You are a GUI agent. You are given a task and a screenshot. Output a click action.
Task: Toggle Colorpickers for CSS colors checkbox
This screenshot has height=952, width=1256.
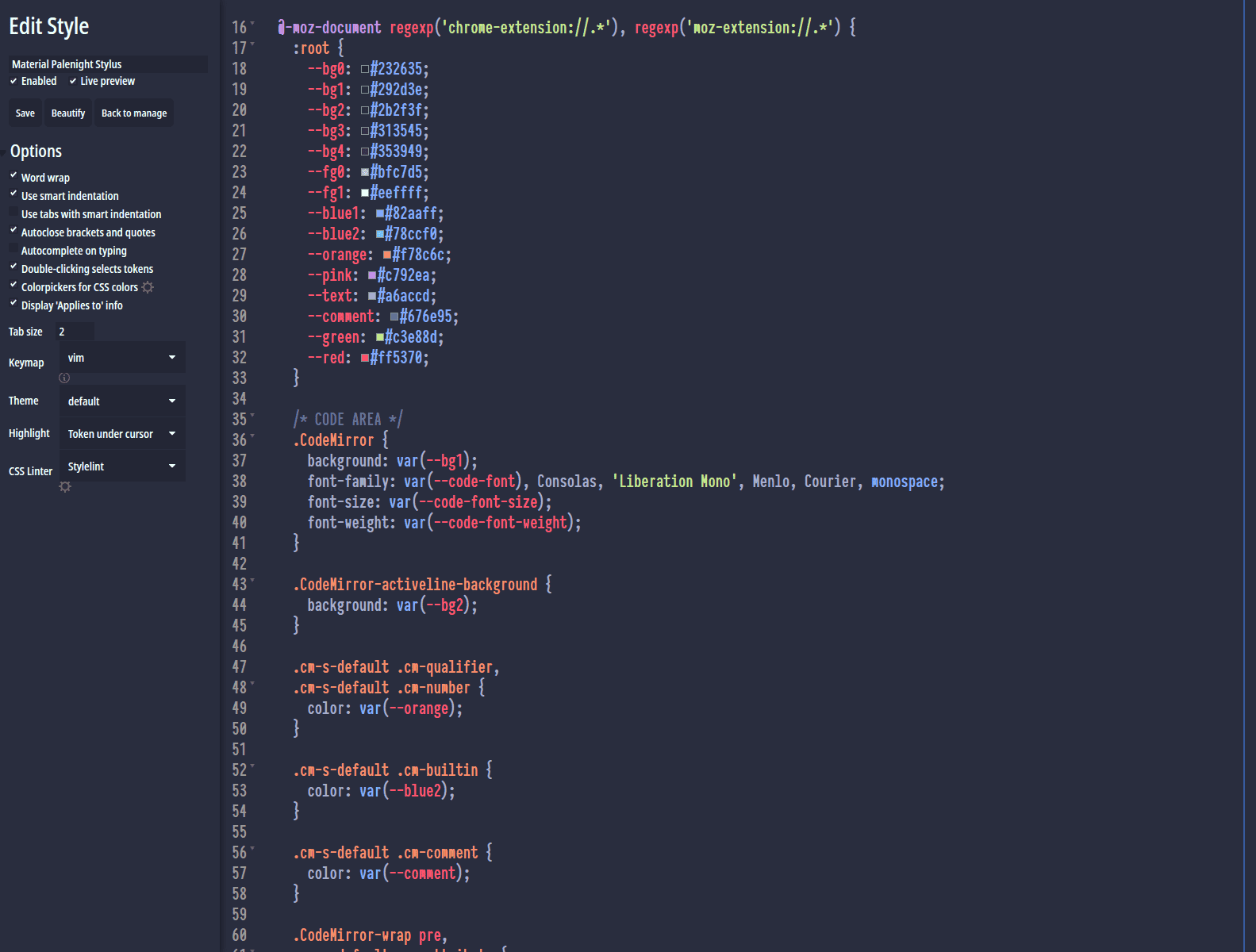click(x=13, y=285)
